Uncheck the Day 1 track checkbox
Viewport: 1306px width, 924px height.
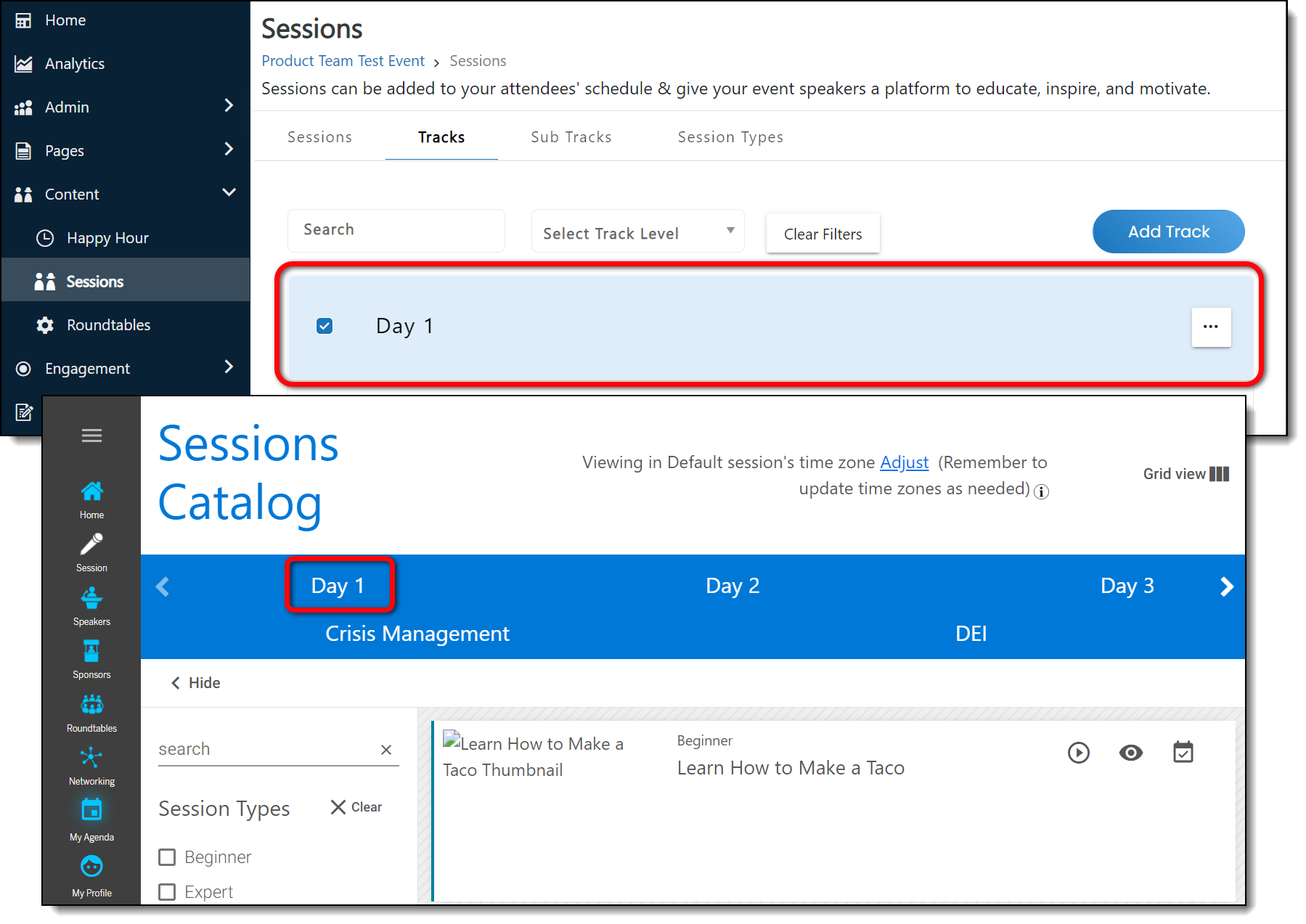tap(325, 326)
